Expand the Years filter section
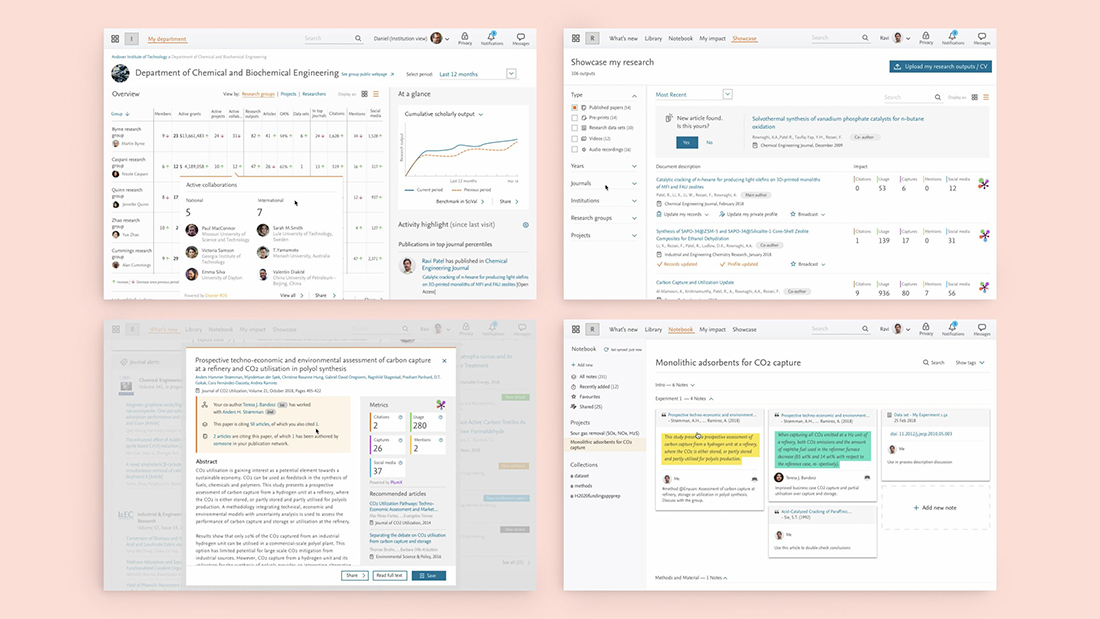Viewport: 1100px width, 619px height. pyautogui.click(x=634, y=166)
